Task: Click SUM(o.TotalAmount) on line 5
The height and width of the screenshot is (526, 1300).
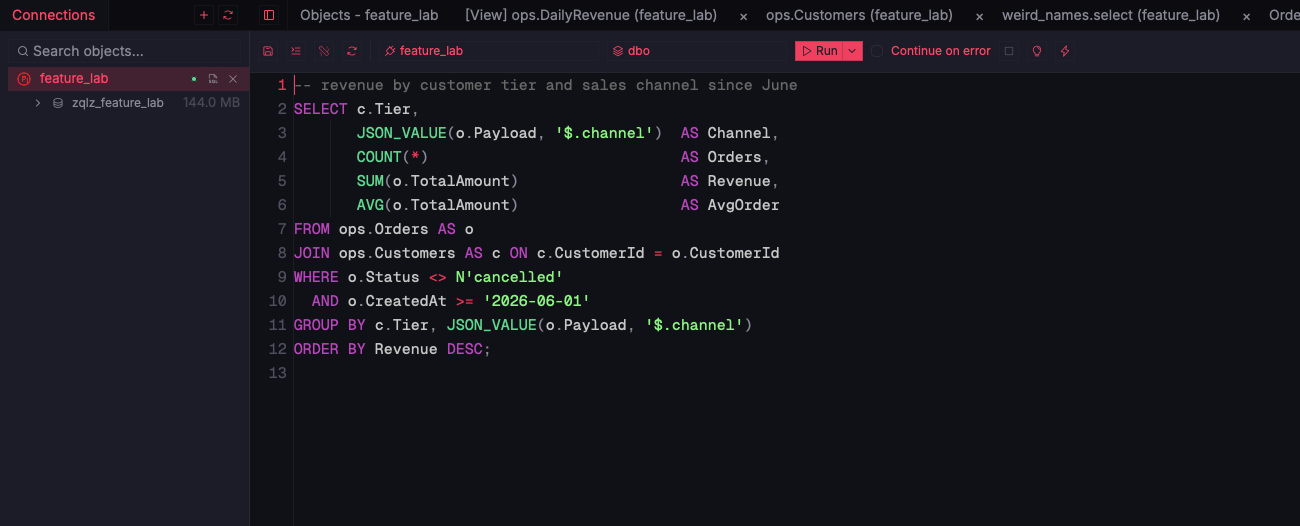Action: pyautogui.click(x=438, y=181)
